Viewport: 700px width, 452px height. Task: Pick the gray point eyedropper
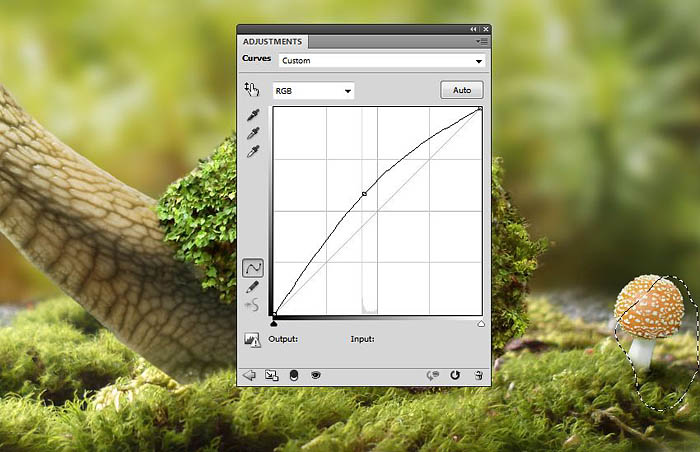pos(254,133)
